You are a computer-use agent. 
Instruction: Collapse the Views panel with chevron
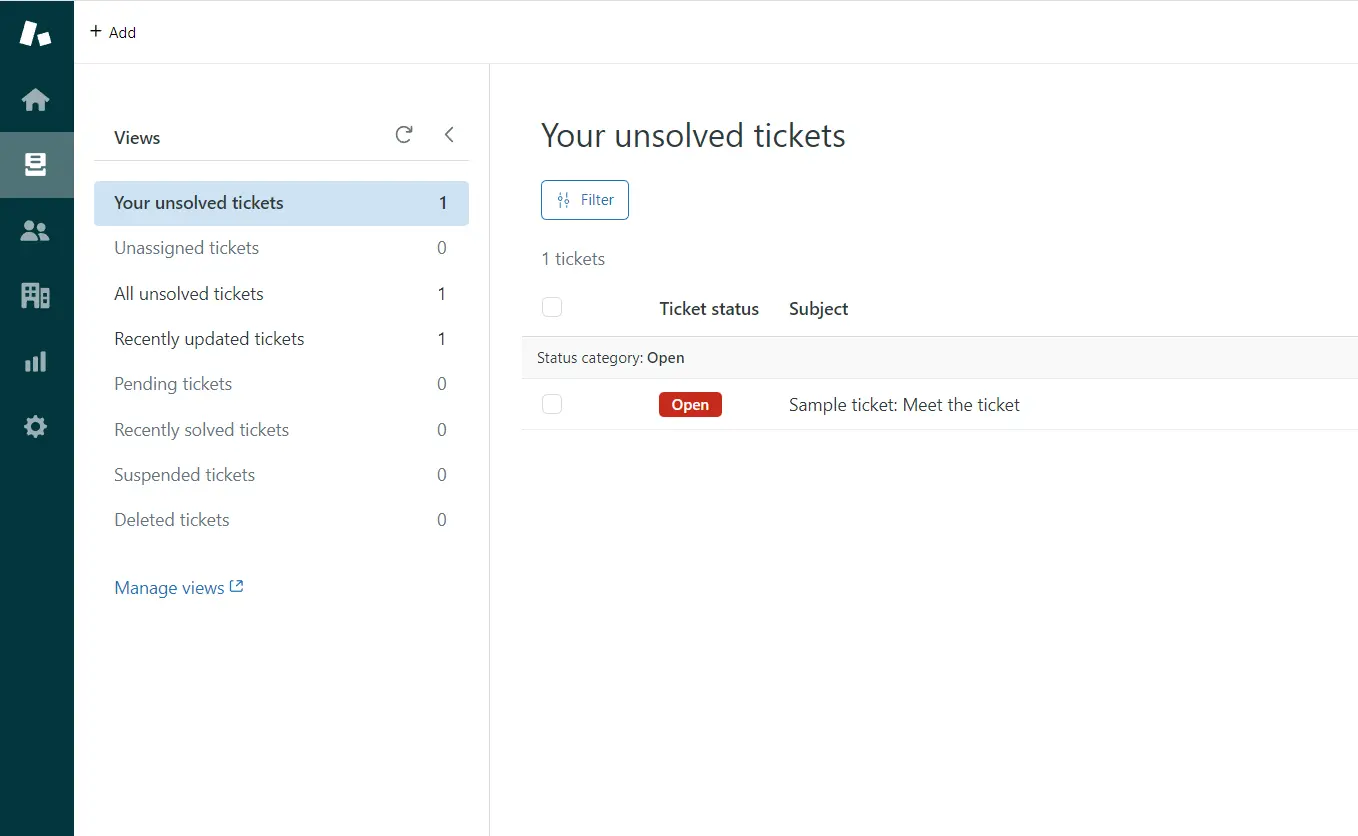click(449, 135)
